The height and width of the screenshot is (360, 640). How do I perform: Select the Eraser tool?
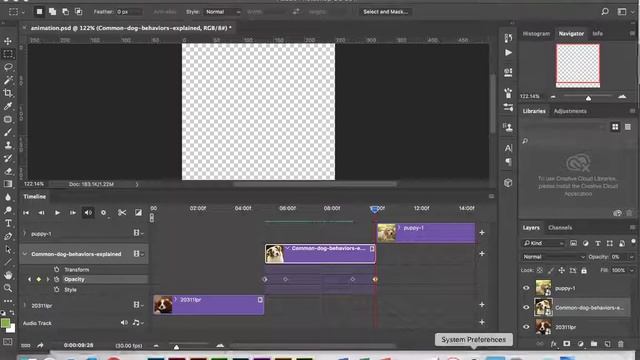coord(8,171)
